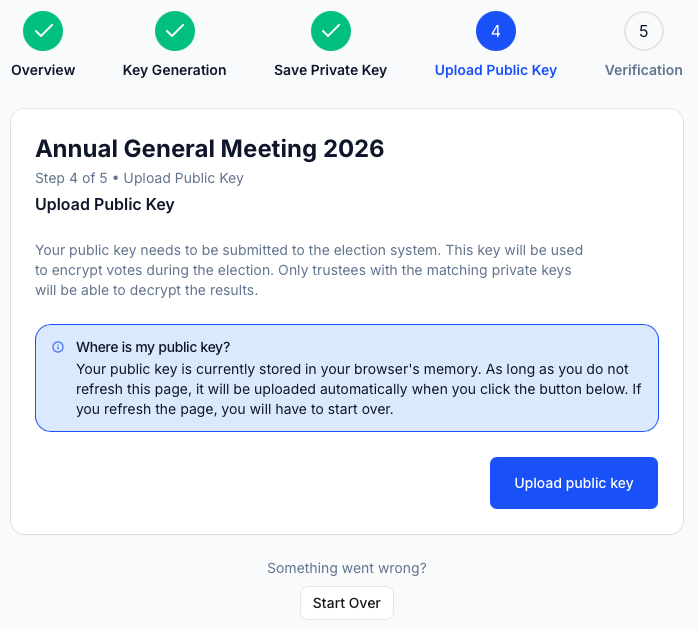Click the "Where is my public key?" title
698x631 pixels.
(x=153, y=347)
